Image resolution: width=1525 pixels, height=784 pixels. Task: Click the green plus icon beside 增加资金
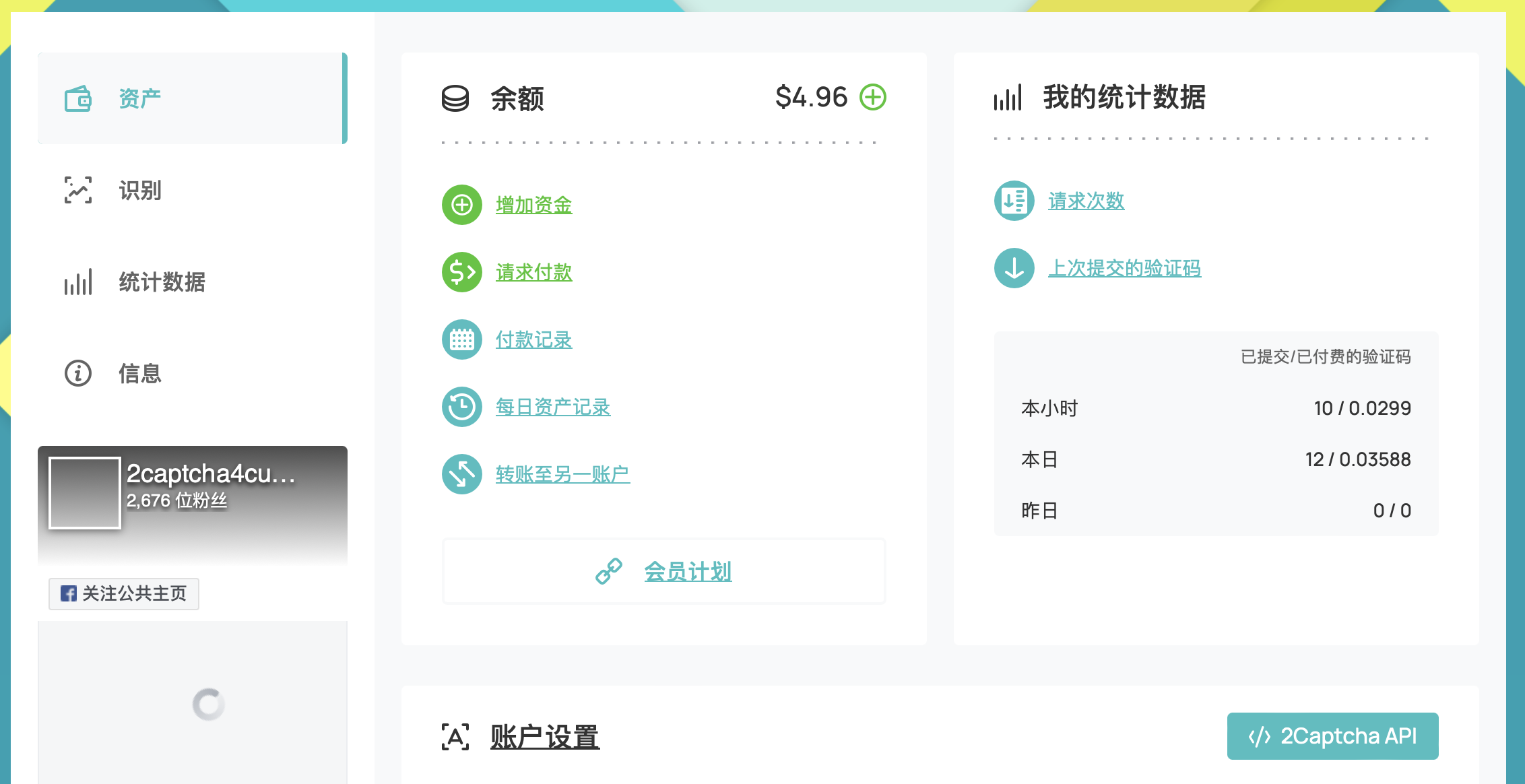tap(461, 205)
